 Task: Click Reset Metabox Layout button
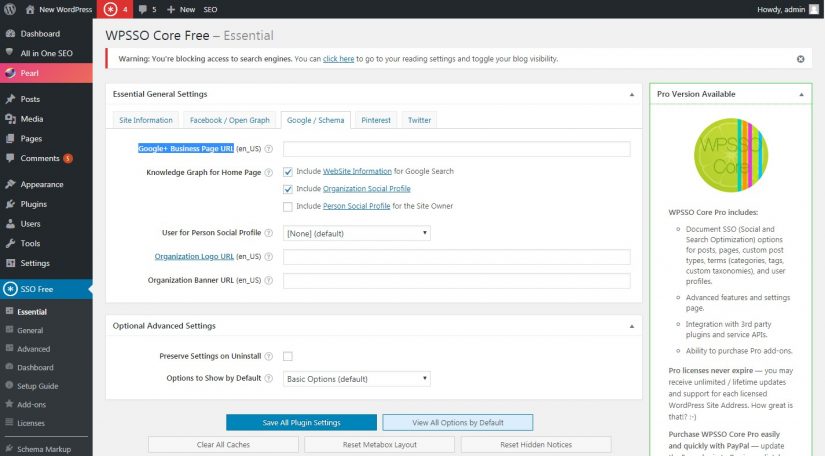379,444
